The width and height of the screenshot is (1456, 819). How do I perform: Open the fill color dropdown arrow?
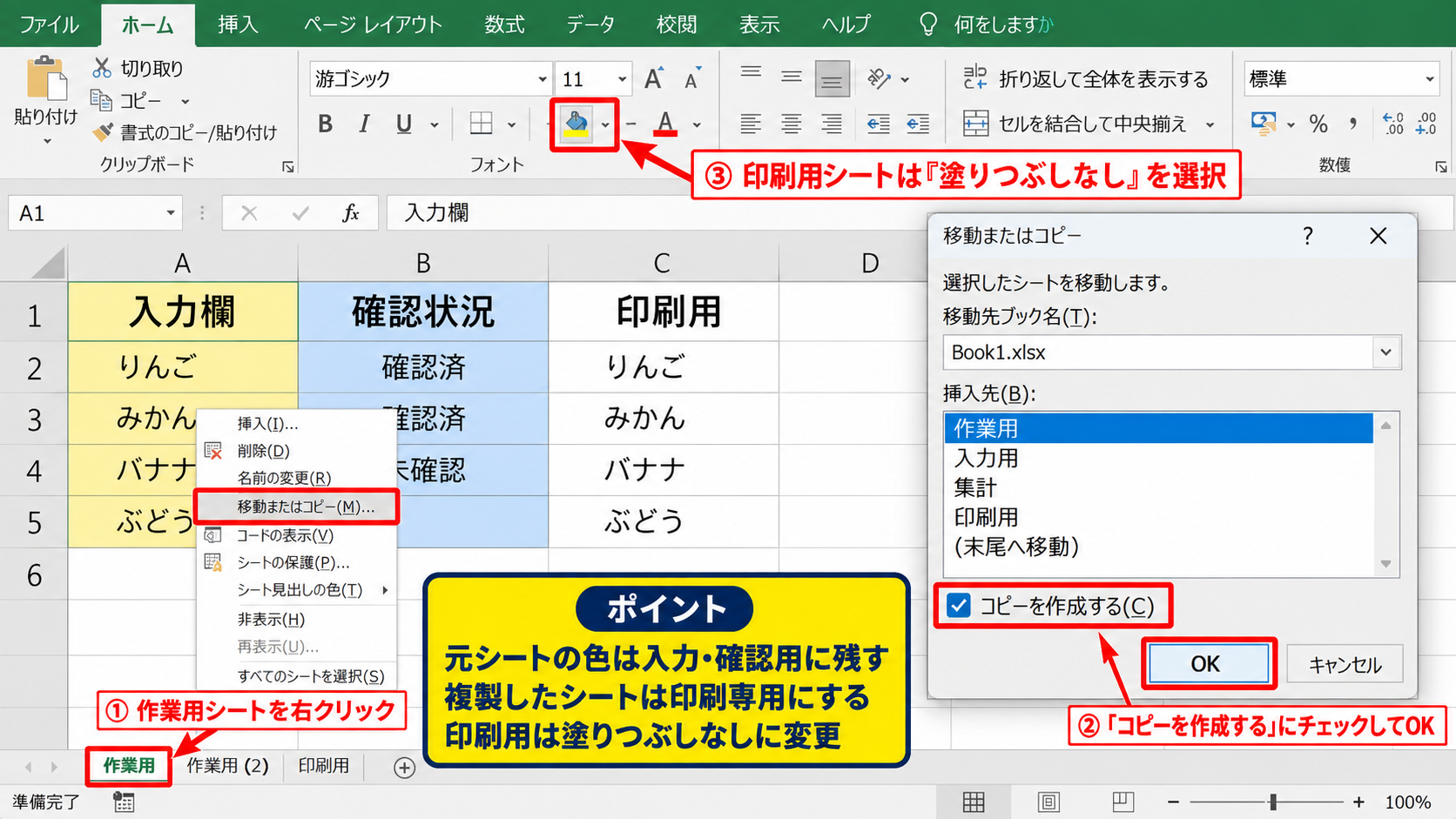(x=605, y=124)
